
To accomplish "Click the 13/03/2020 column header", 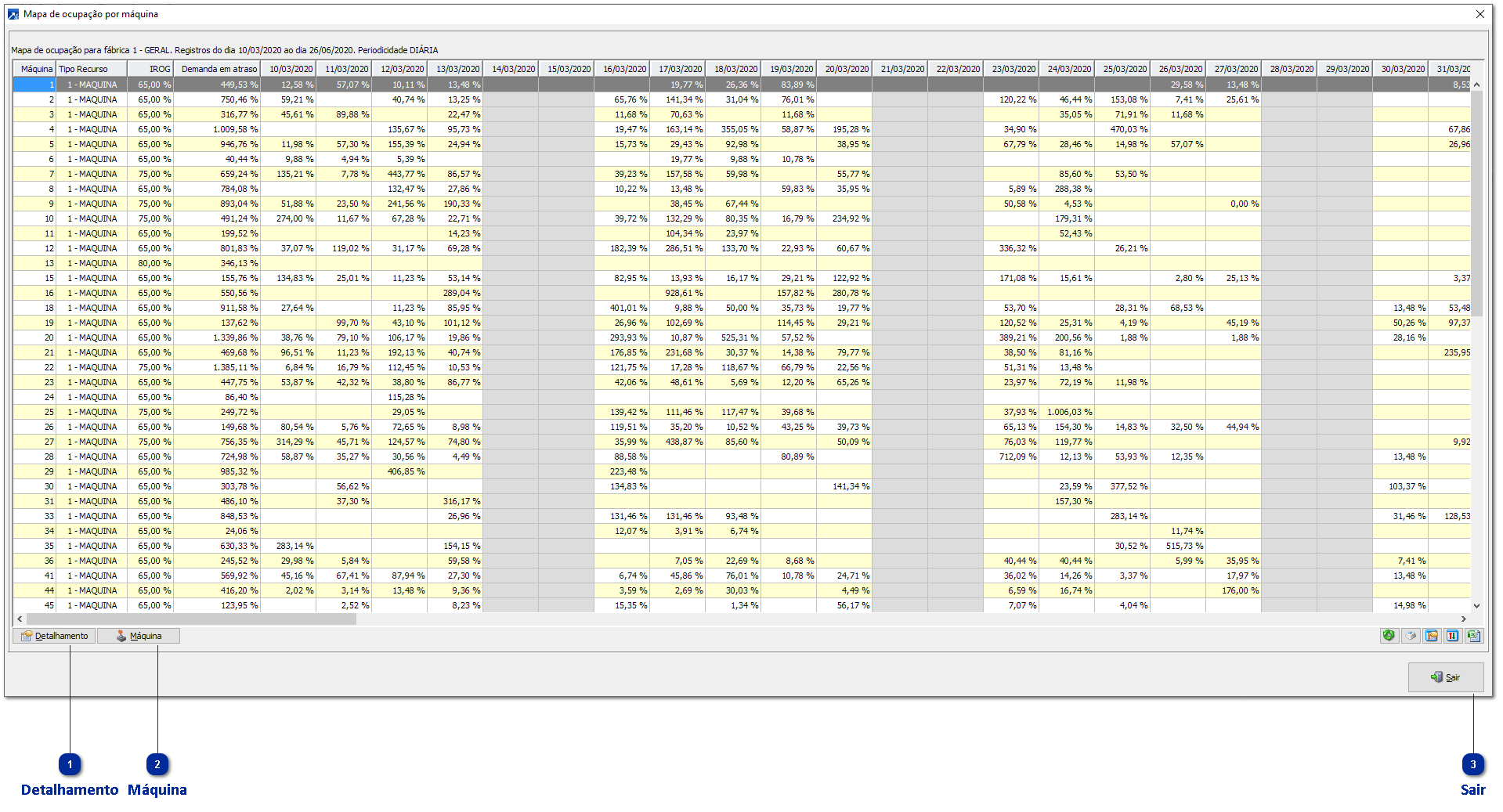I will click(x=455, y=69).
